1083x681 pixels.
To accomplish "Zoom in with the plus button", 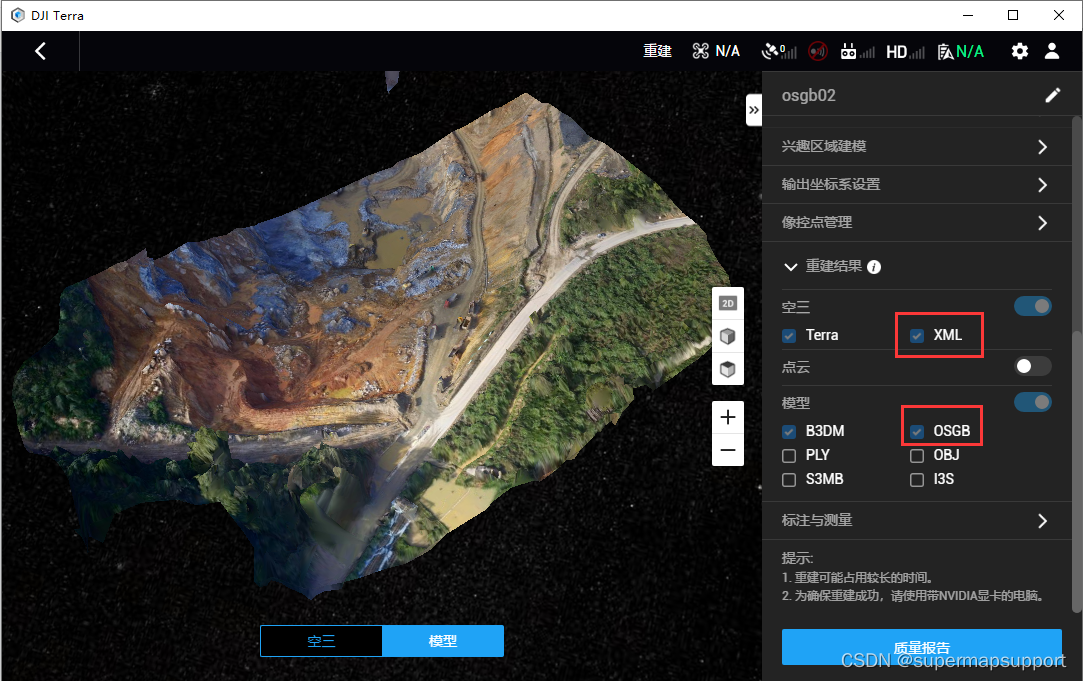I will (x=727, y=417).
